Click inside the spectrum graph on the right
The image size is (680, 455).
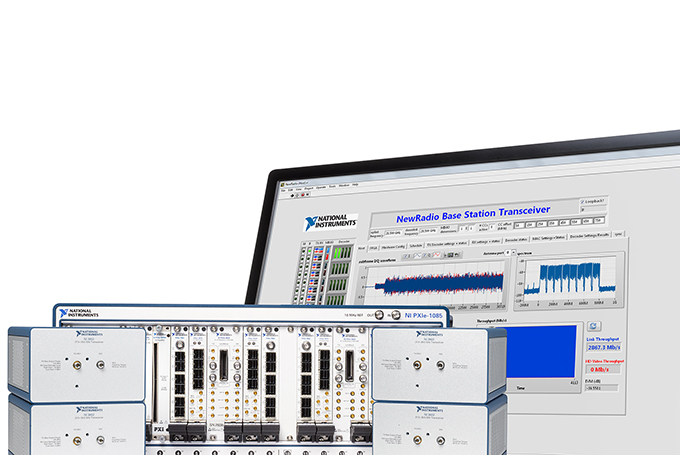[570, 278]
